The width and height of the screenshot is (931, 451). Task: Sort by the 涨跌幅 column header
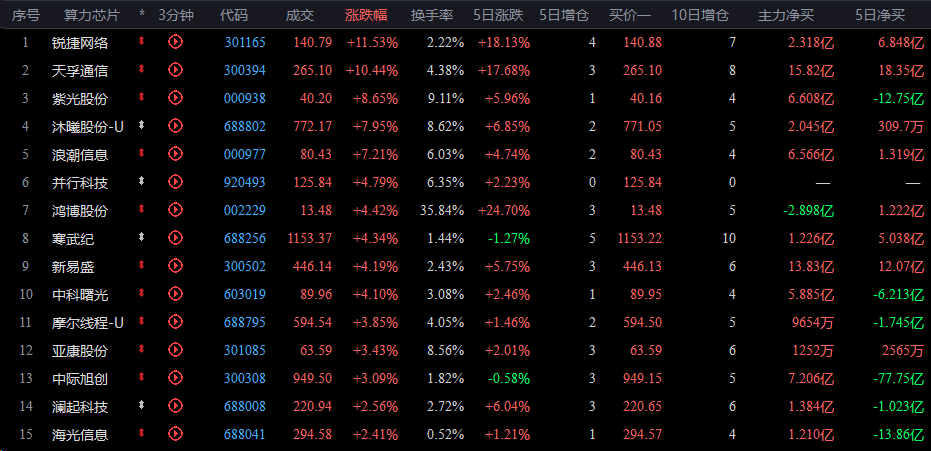(366, 15)
